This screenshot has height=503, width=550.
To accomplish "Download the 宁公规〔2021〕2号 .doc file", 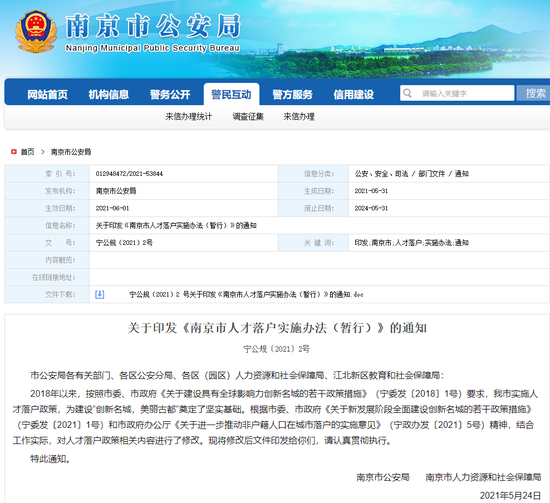I will [x=246, y=294].
